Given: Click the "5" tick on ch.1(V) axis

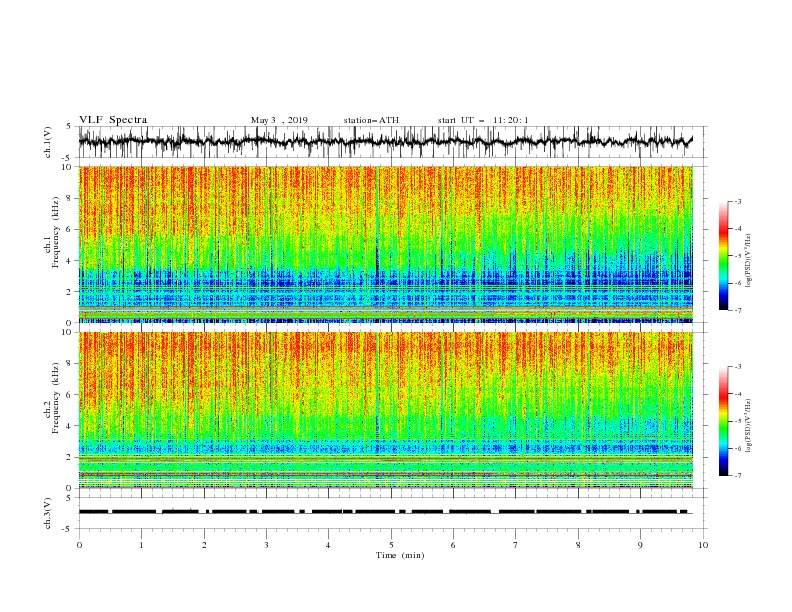Looking at the screenshot, I should coord(70,126).
